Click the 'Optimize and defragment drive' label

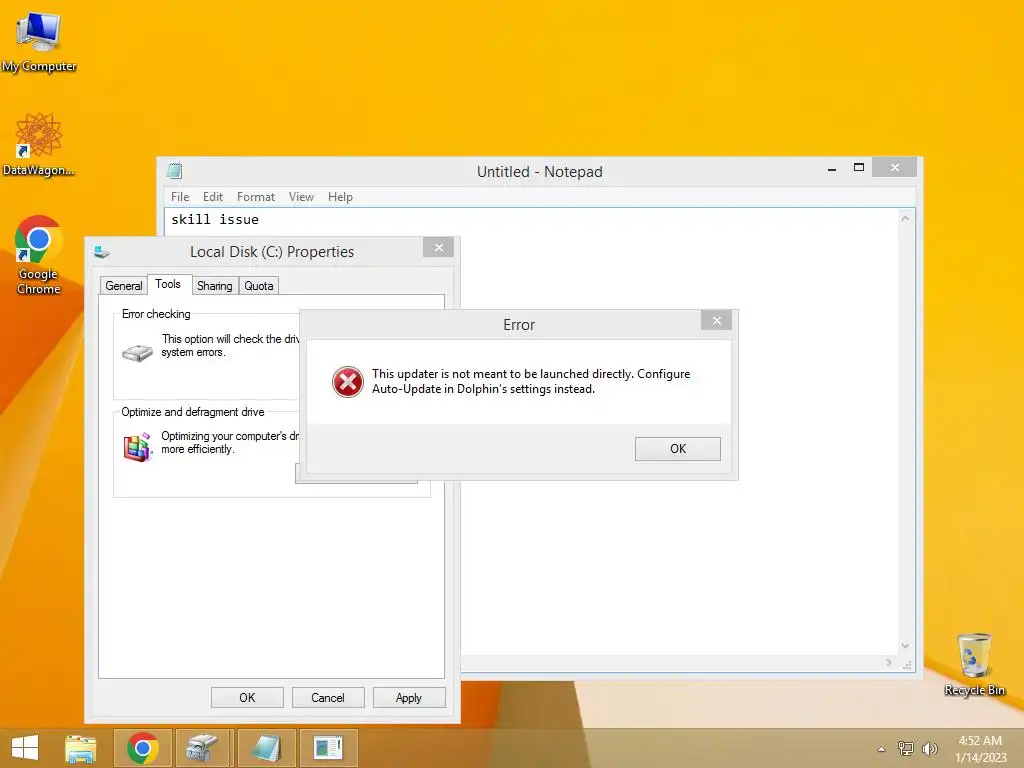click(193, 412)
